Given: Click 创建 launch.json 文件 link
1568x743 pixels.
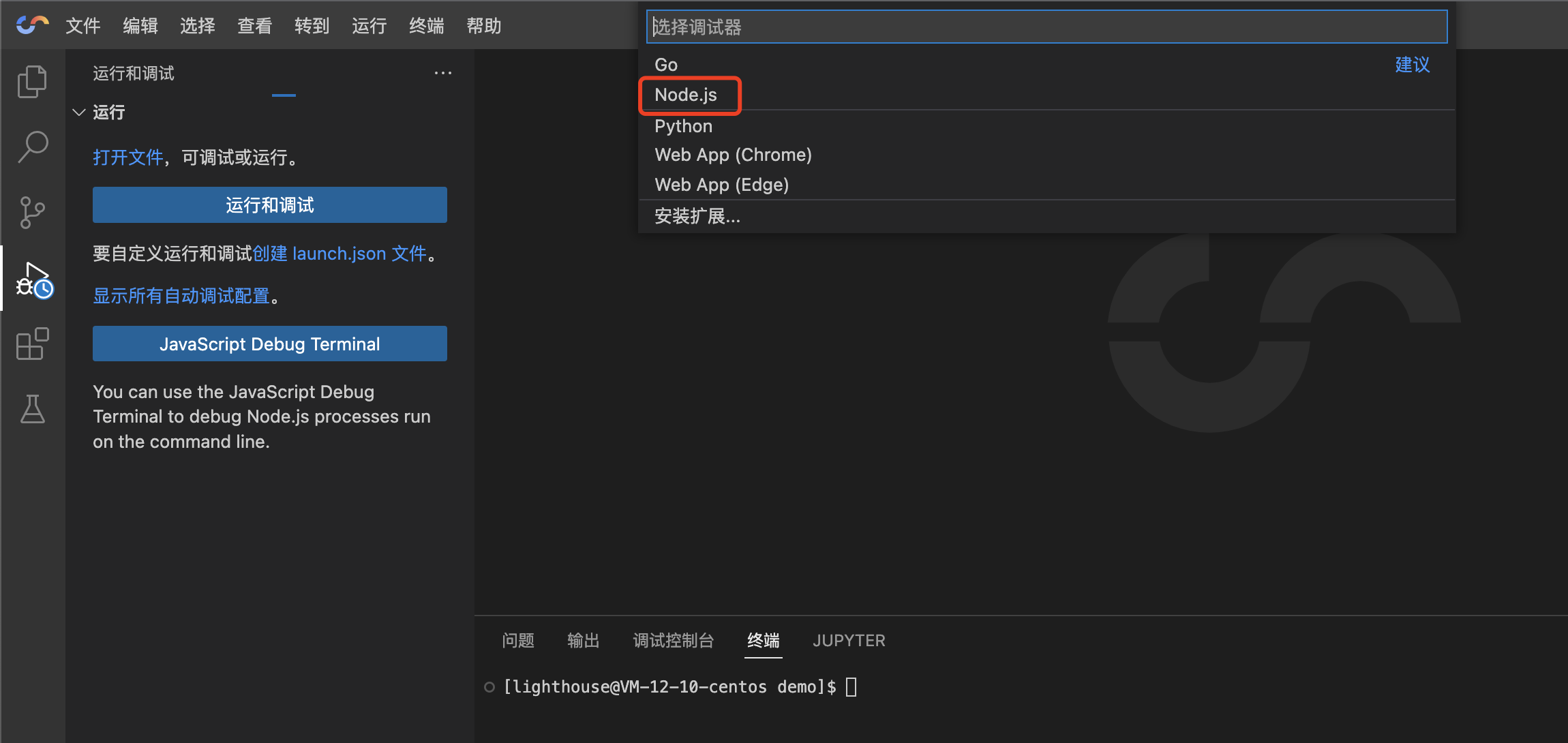Looking at the screenshot, I should coord(340,254).
